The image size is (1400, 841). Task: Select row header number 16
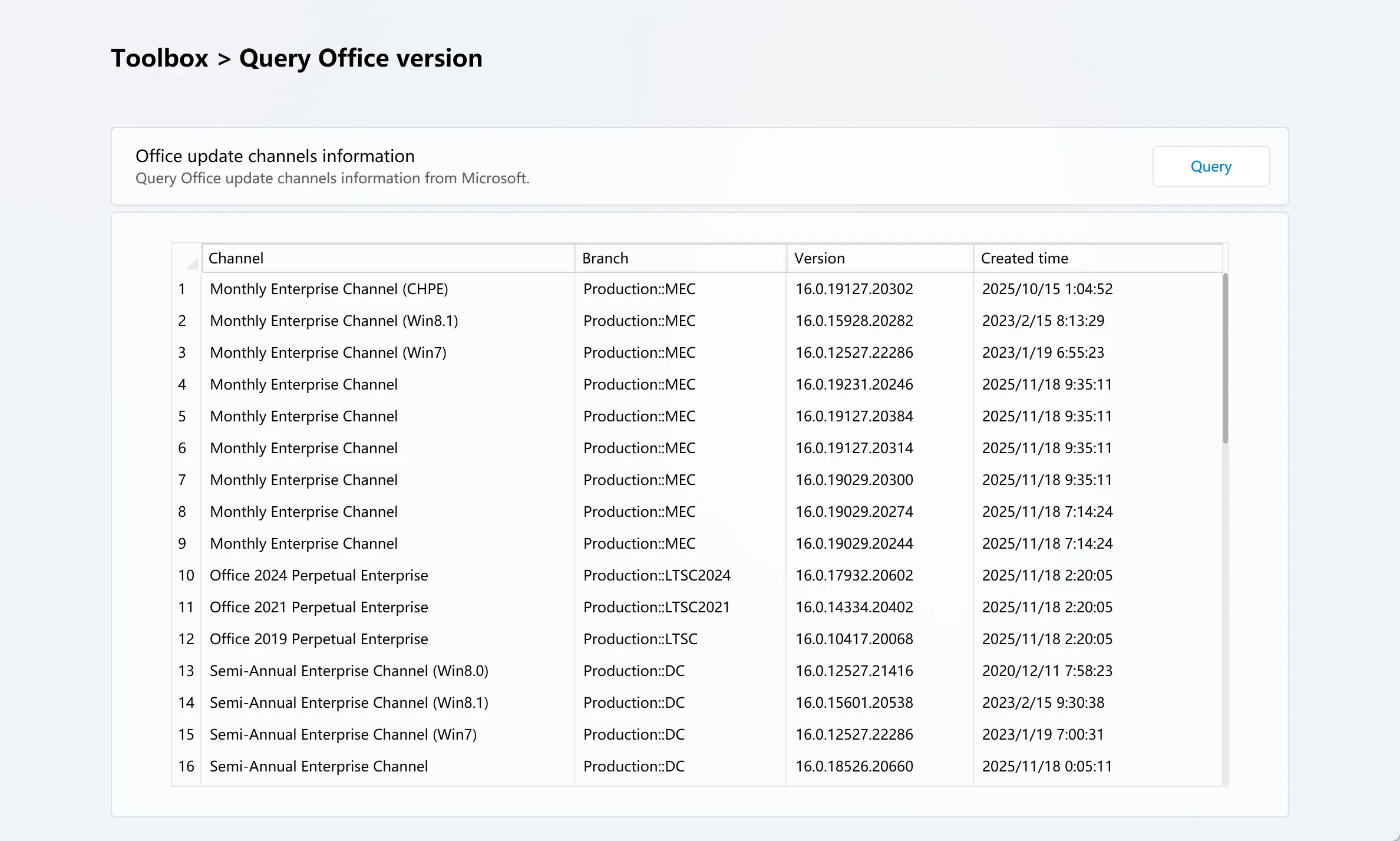tap(186, 766)
